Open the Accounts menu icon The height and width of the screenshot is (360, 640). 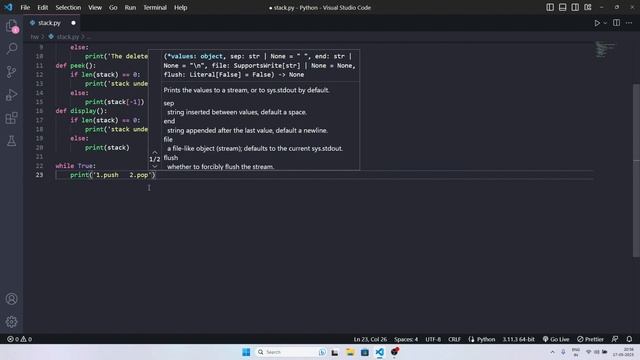click(x=11, y=299)
